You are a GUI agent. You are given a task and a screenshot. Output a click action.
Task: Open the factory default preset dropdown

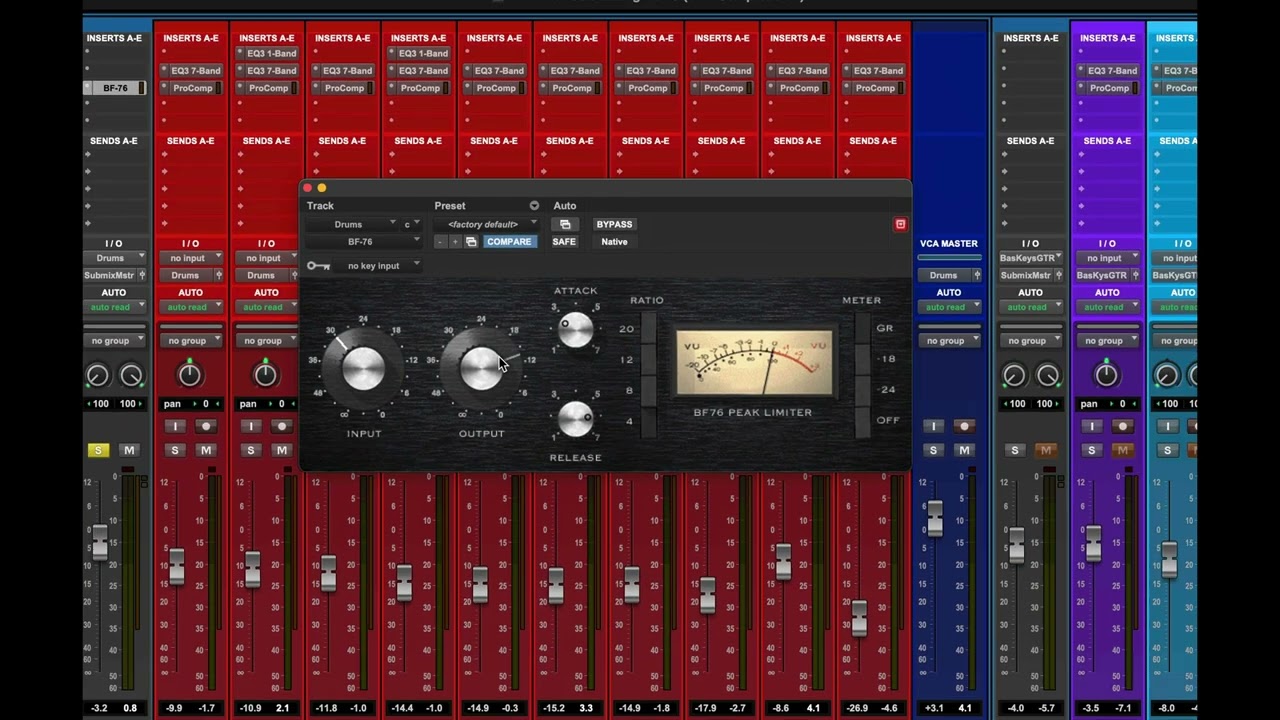pyautogui.click(x=487, y=224)
